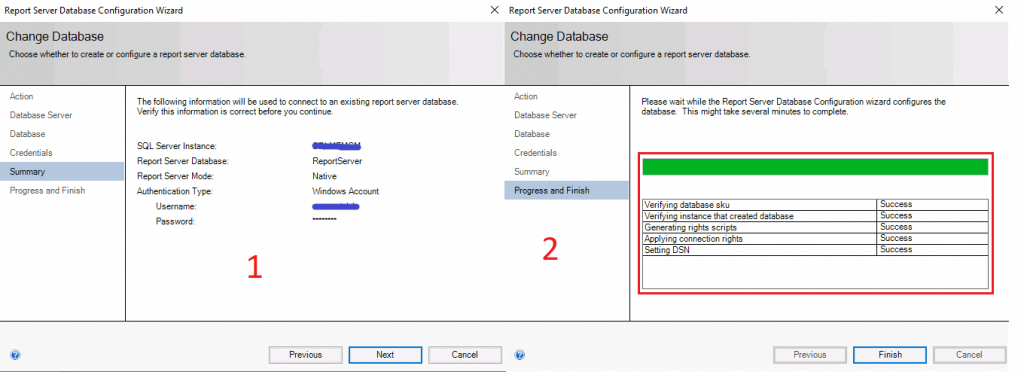Select Database Server step in left wizard

[41, 115]
